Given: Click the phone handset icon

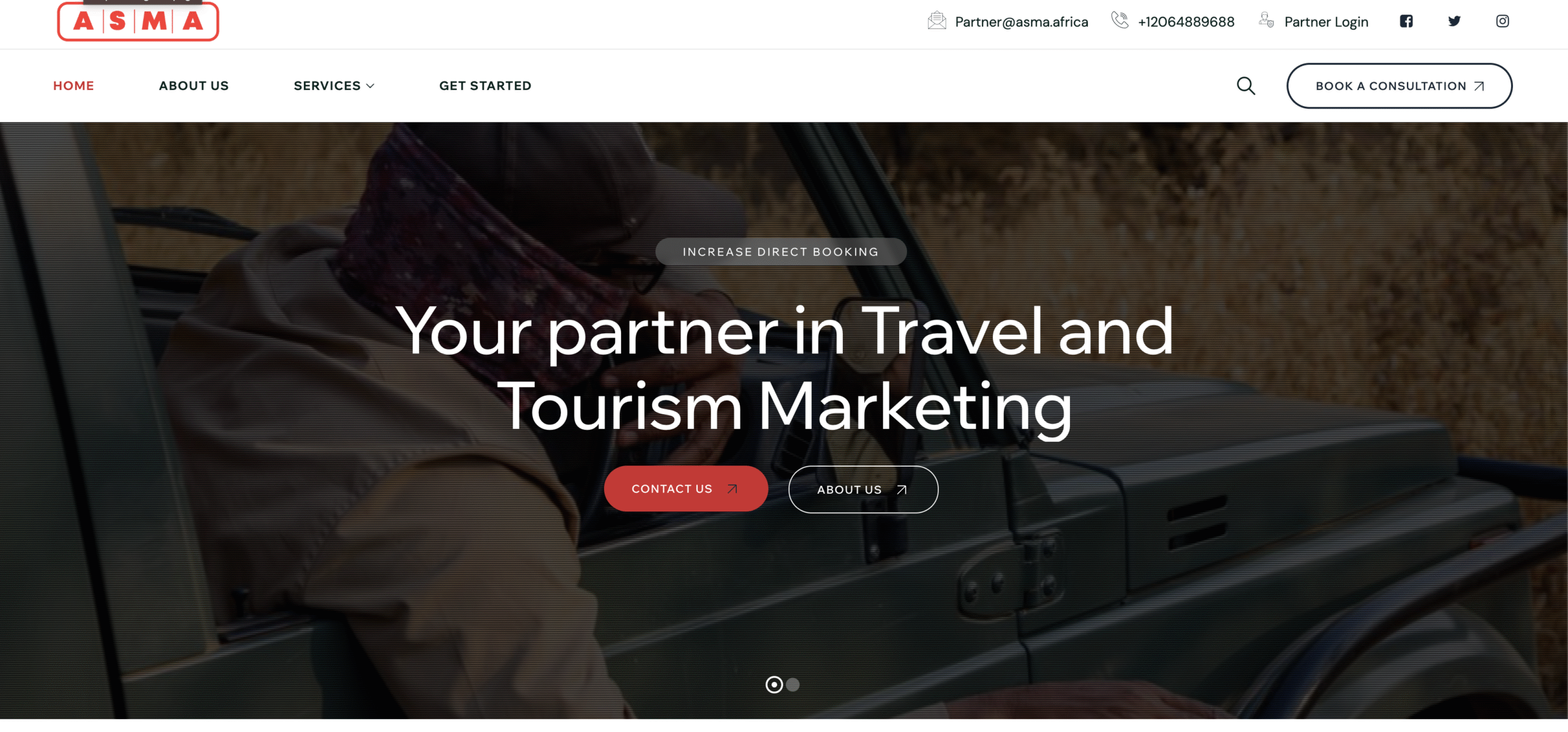Looking at the screenshot, I should coord(1120,20).
